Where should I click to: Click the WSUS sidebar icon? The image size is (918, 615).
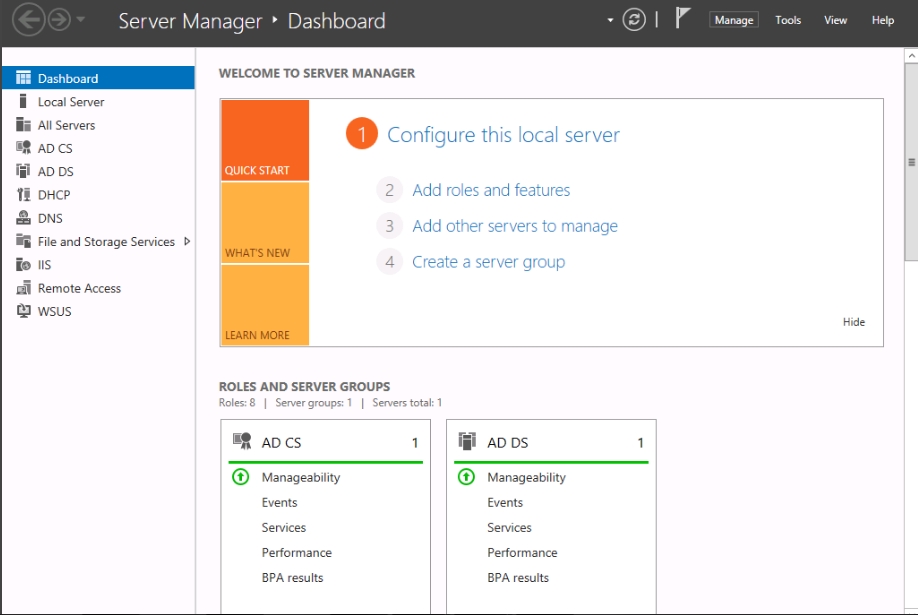(23, 311)
